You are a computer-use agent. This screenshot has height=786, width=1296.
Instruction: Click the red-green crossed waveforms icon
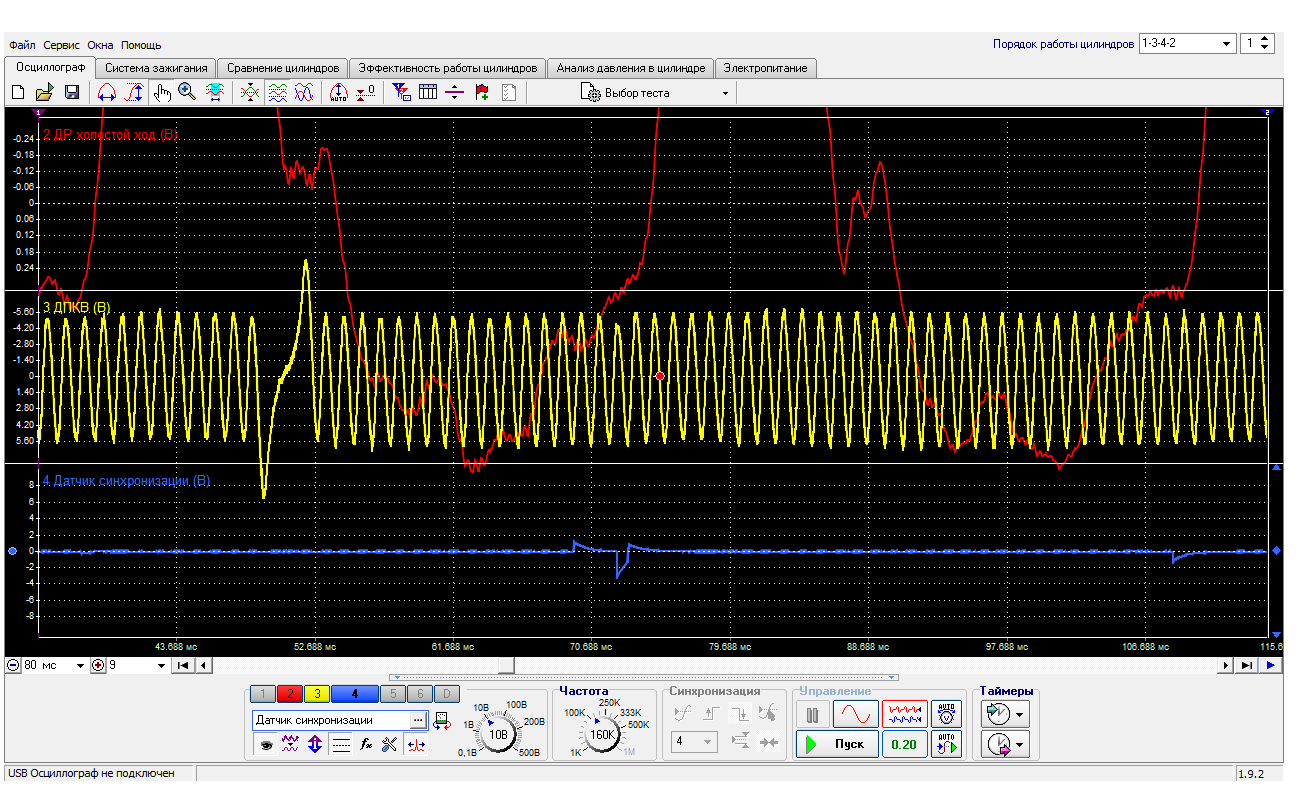250,93
